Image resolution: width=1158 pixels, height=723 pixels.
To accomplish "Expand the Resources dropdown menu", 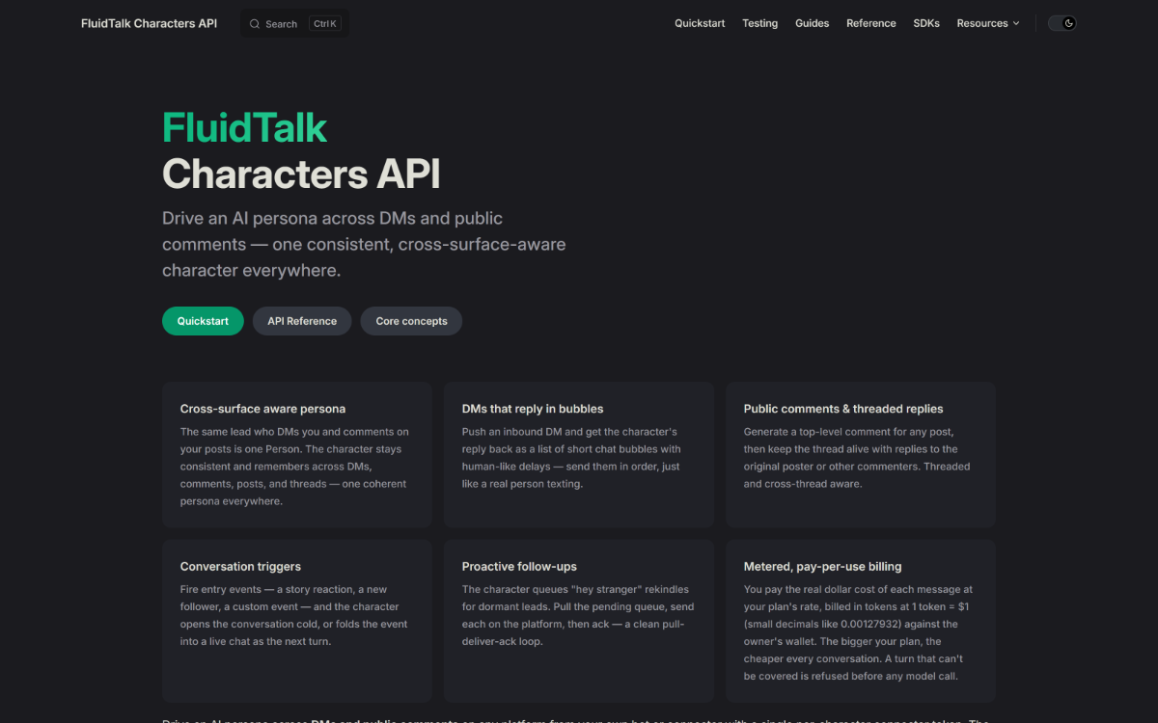I will tap(988, 24).
